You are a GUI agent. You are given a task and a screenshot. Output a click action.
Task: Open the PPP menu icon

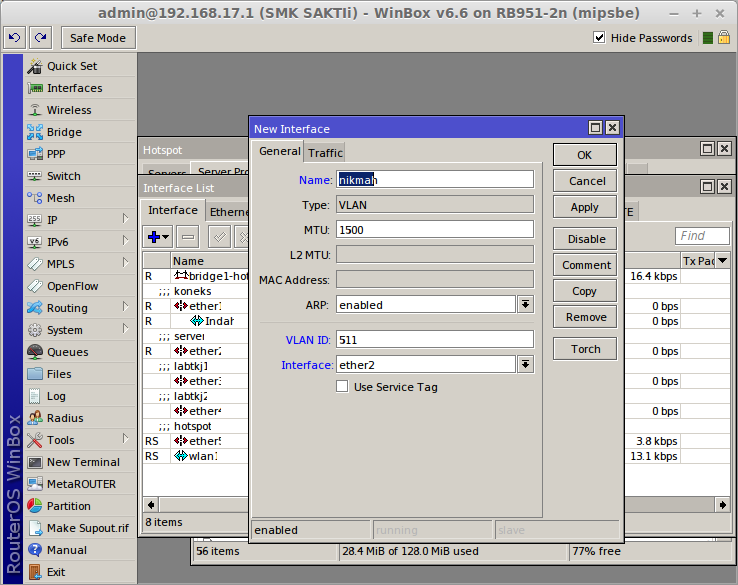pos(35,154)
